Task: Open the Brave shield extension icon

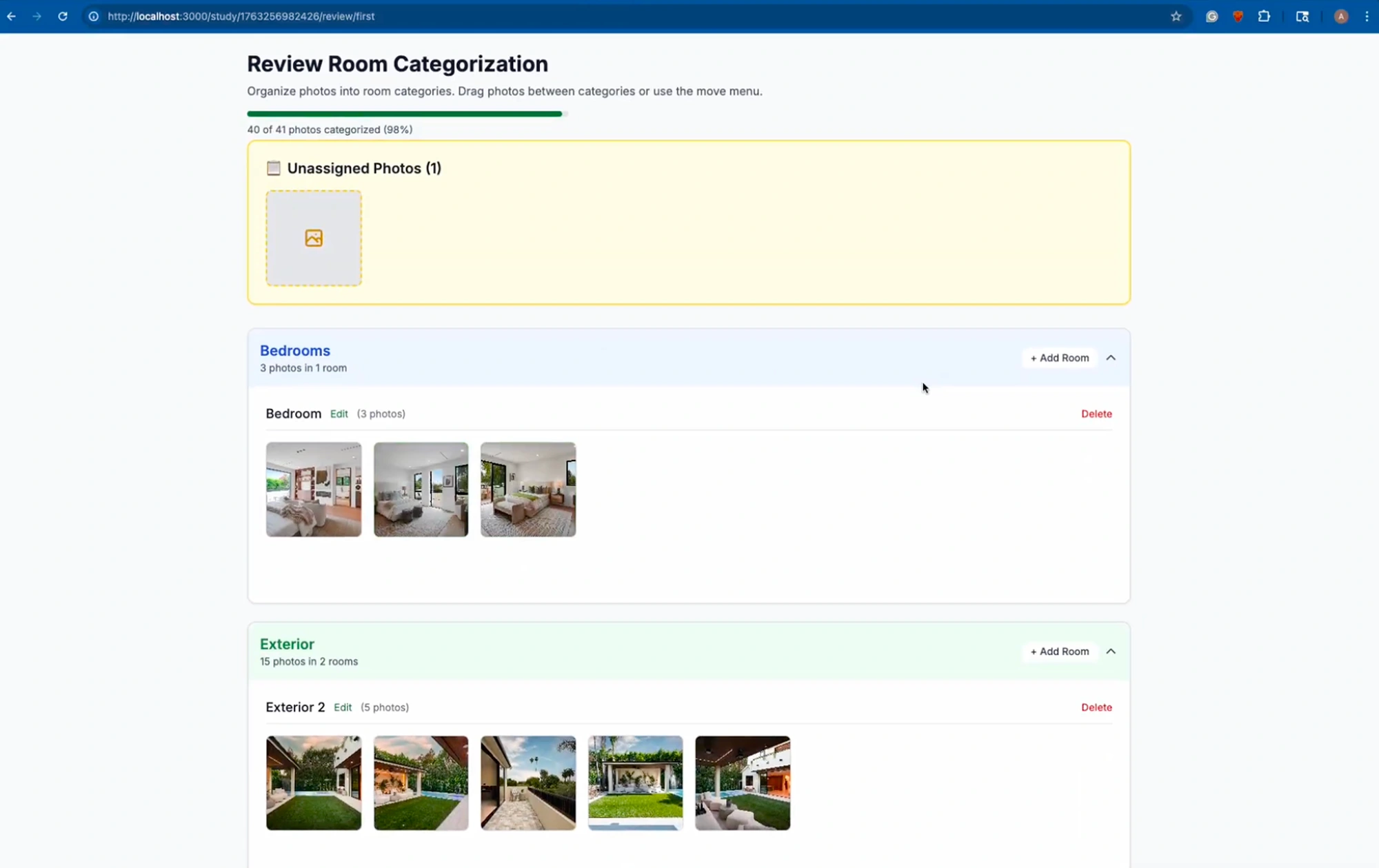Action: pos(1238,17)
